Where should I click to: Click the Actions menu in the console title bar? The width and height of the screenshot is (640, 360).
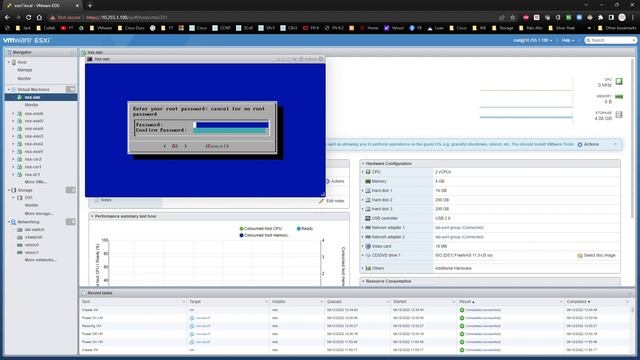tap(308, 59)
